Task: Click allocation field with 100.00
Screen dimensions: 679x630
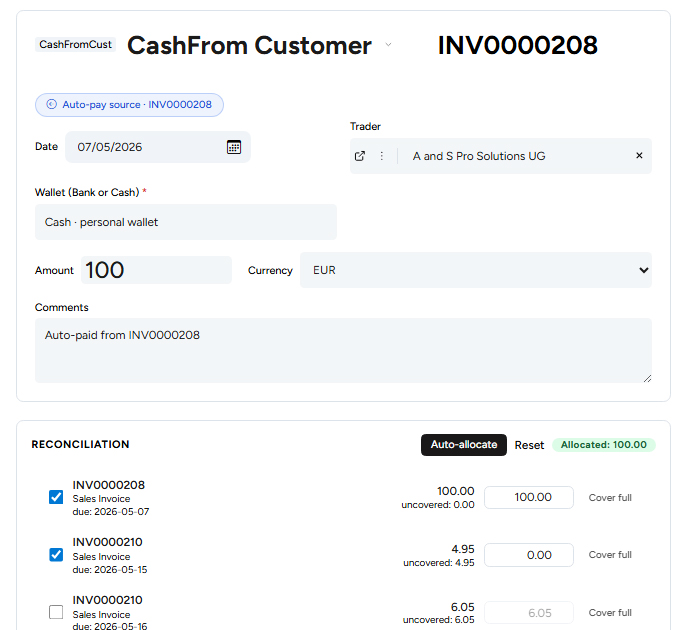Action: coord(529,497)
